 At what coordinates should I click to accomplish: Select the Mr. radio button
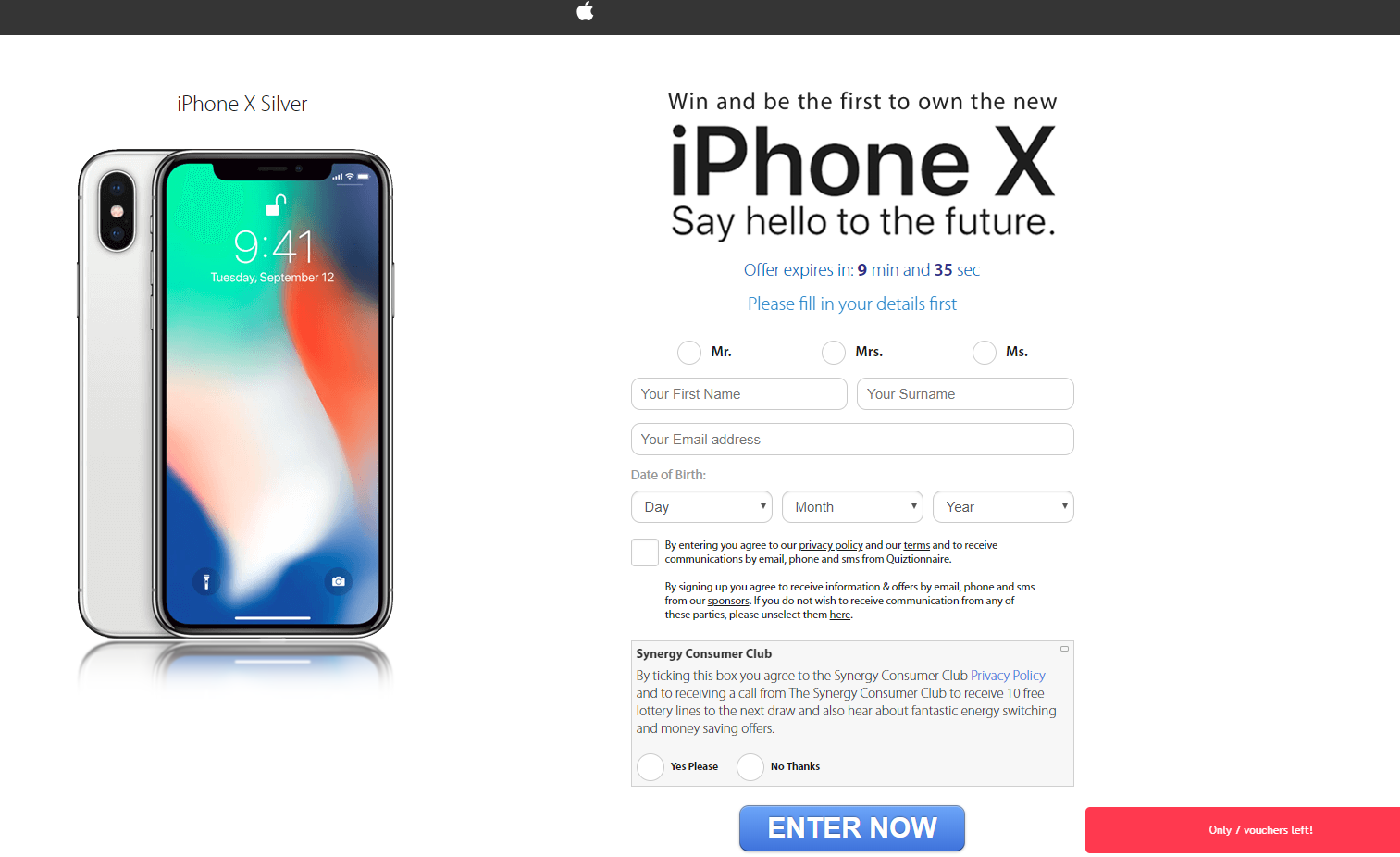[x=689, y=353]
